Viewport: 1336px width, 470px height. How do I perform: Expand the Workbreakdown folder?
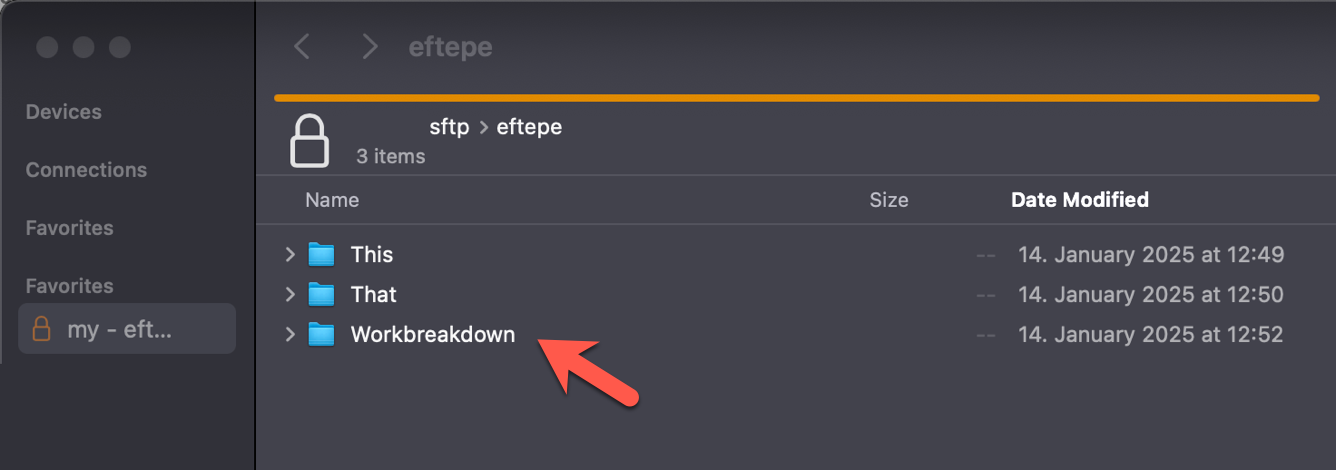(x=290, y=335)
